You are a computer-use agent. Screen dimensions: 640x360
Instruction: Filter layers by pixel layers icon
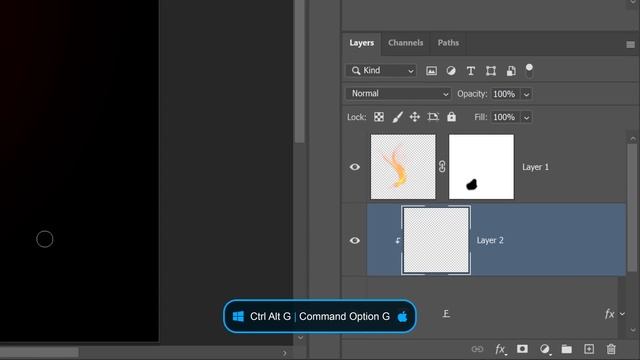pyautogui.click(x=431, y=71)
